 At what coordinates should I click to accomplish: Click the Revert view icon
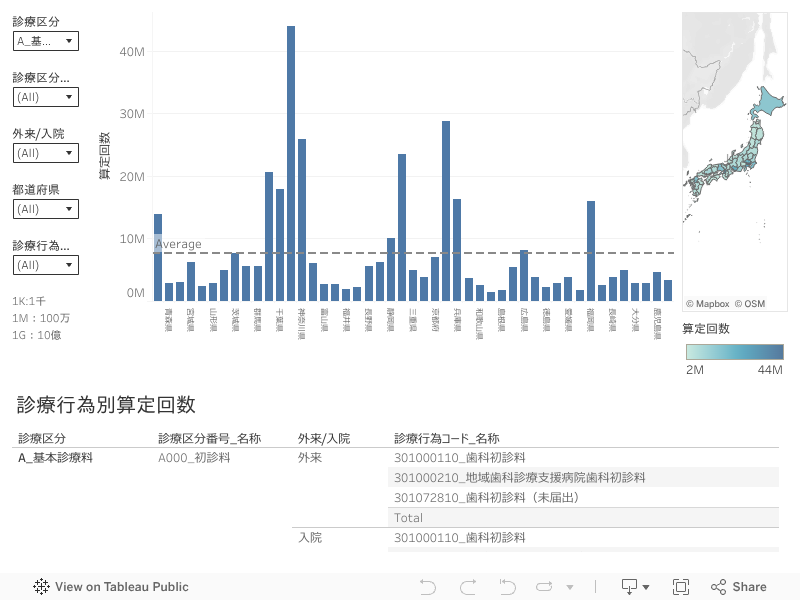[x=506, y=587]
